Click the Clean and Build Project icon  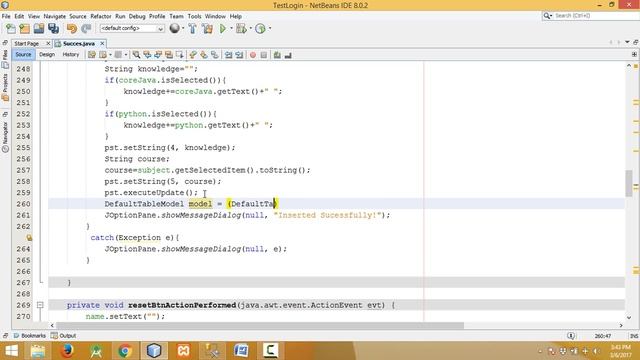pos(207,29)
